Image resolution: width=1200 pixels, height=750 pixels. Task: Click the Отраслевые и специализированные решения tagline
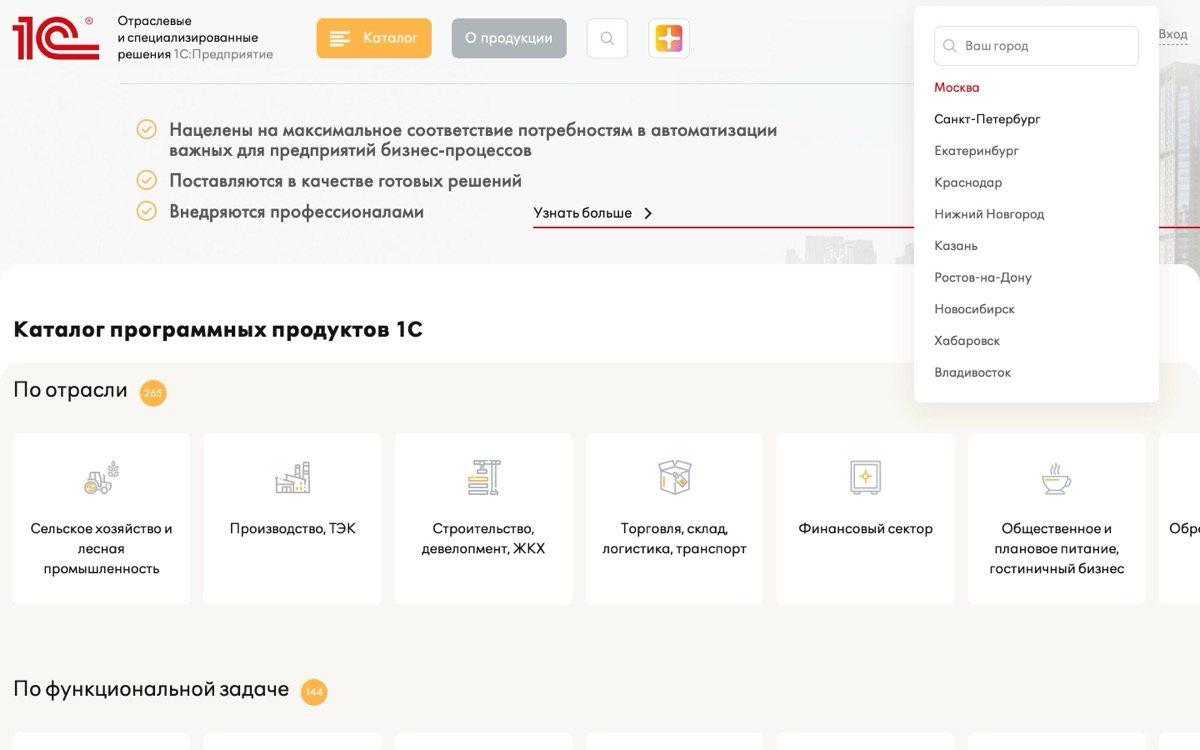coord(195,38)
